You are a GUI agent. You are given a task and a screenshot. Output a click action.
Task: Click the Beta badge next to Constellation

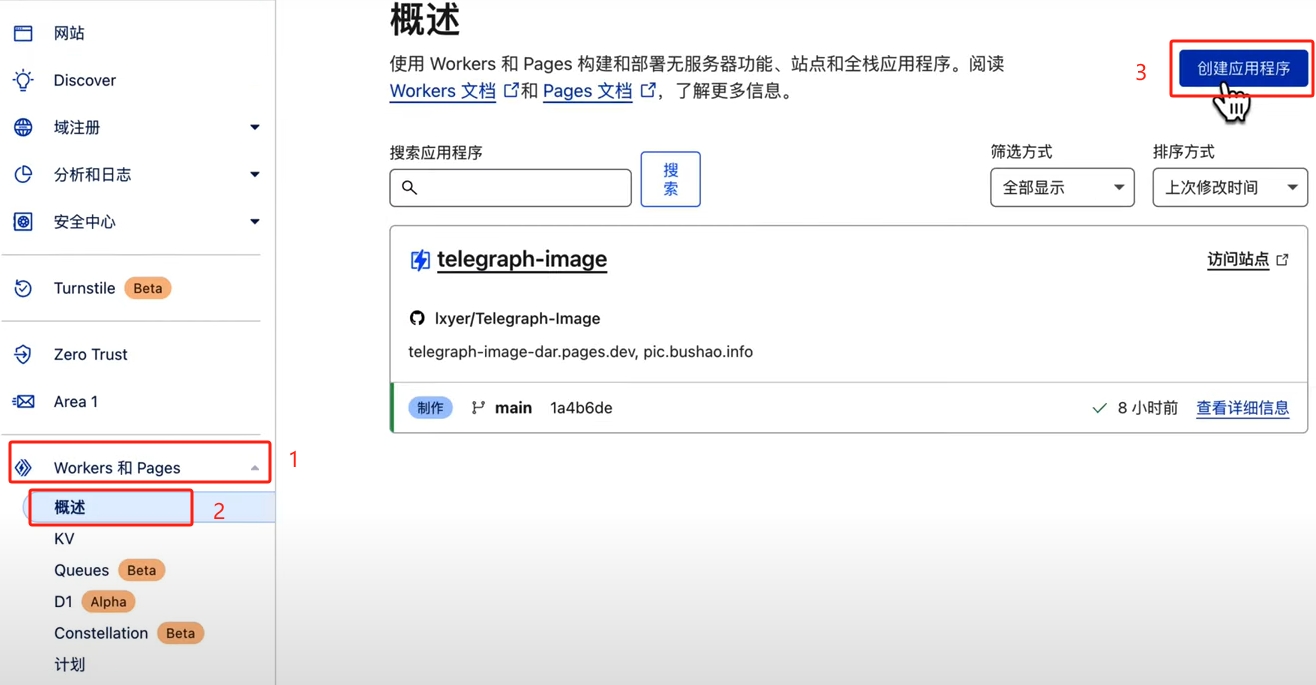point(180,633)
